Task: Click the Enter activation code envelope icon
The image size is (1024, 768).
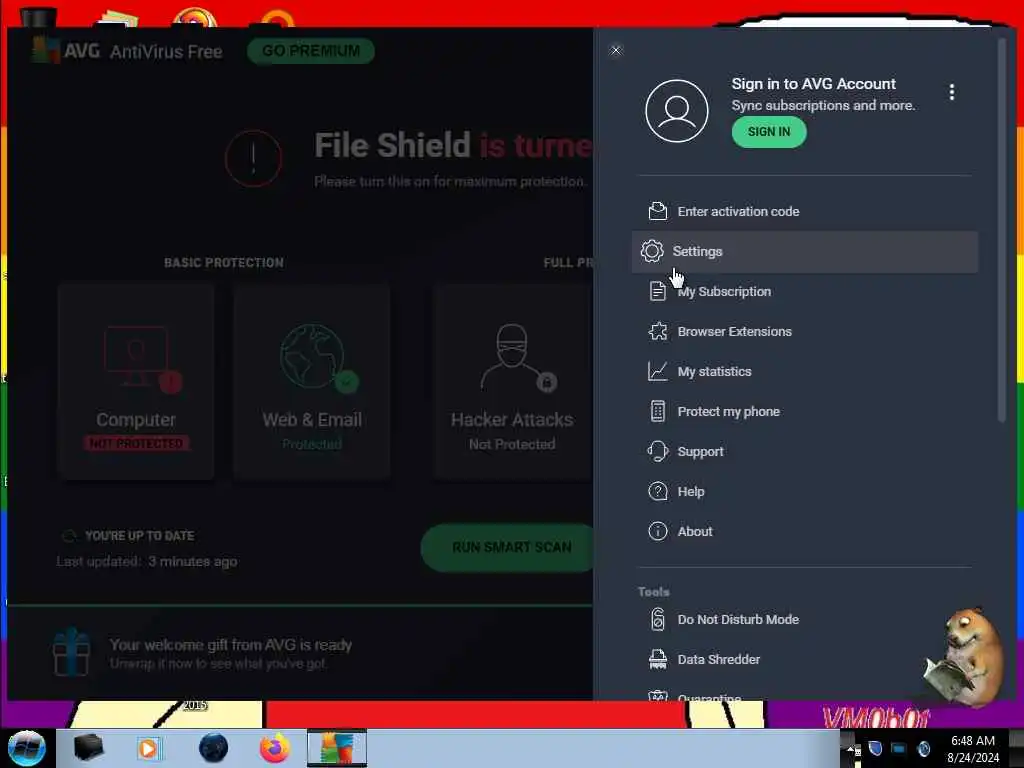Action: coord(658,211)
